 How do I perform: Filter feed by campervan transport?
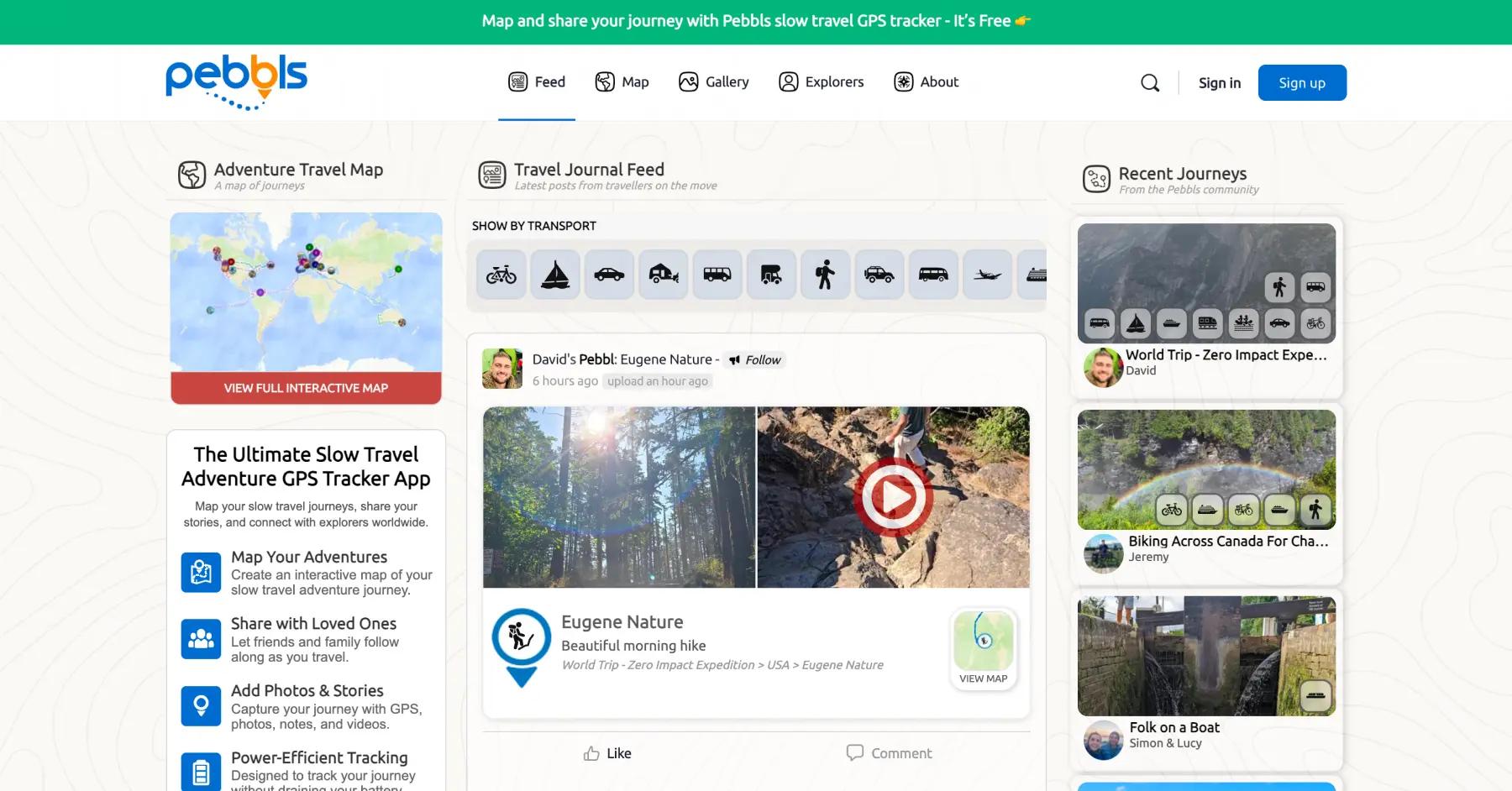[x=933, y=275]
